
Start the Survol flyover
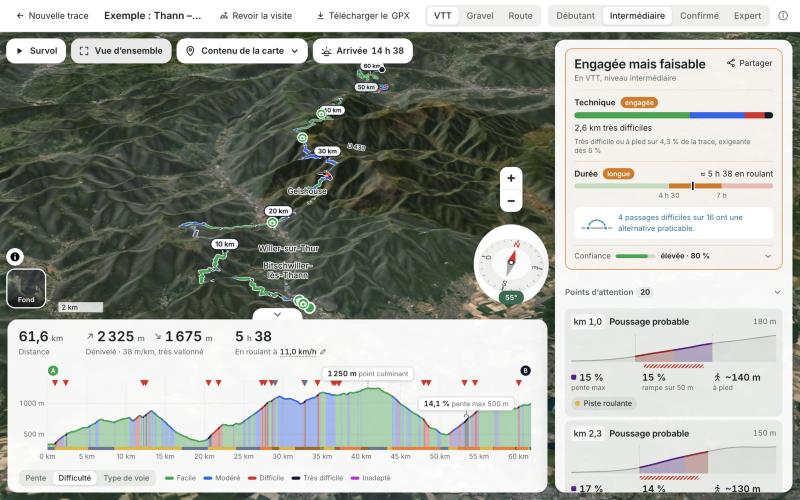pos(36,51)
